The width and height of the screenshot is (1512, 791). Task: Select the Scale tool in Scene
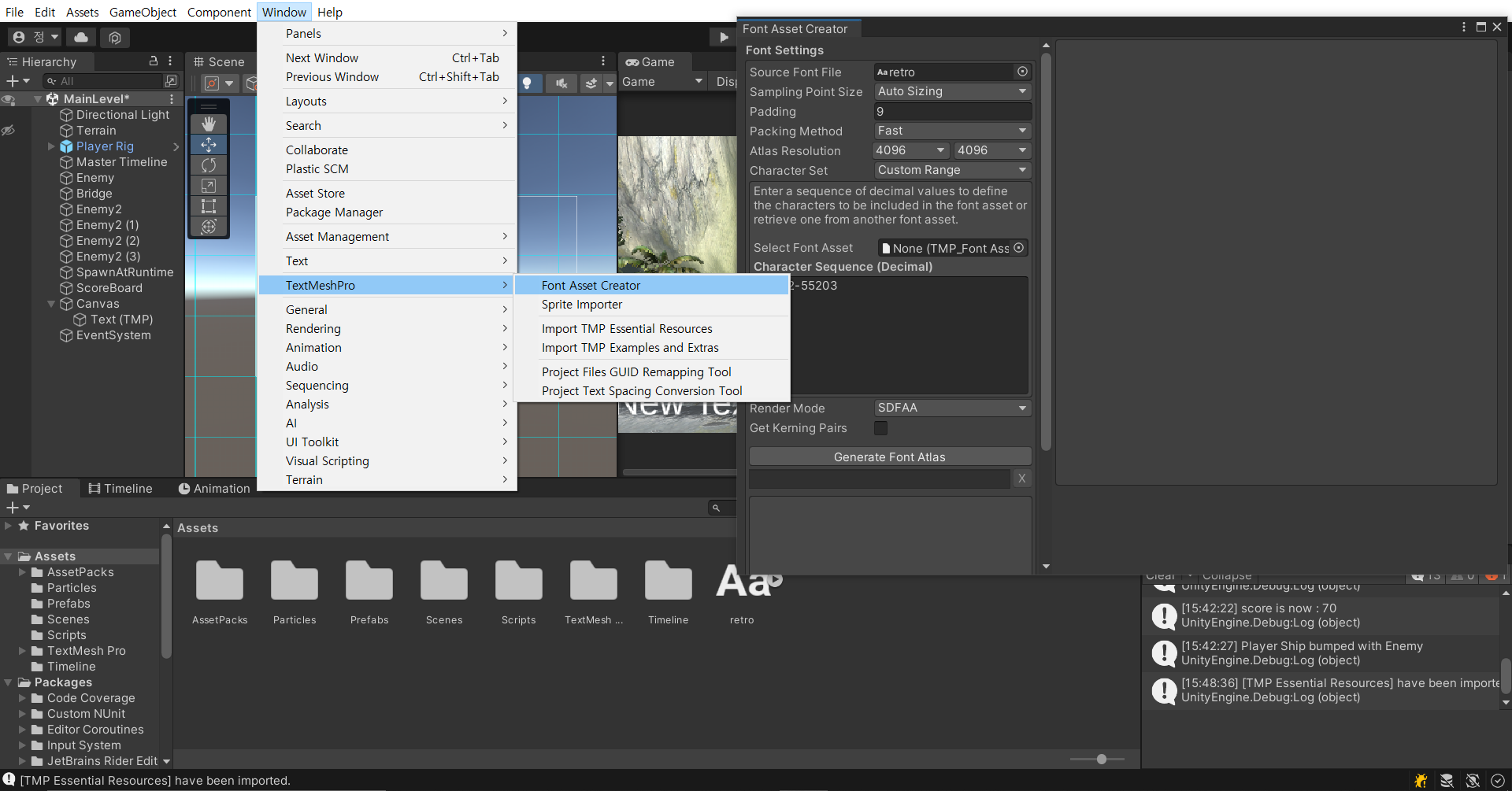click(209, 185)
